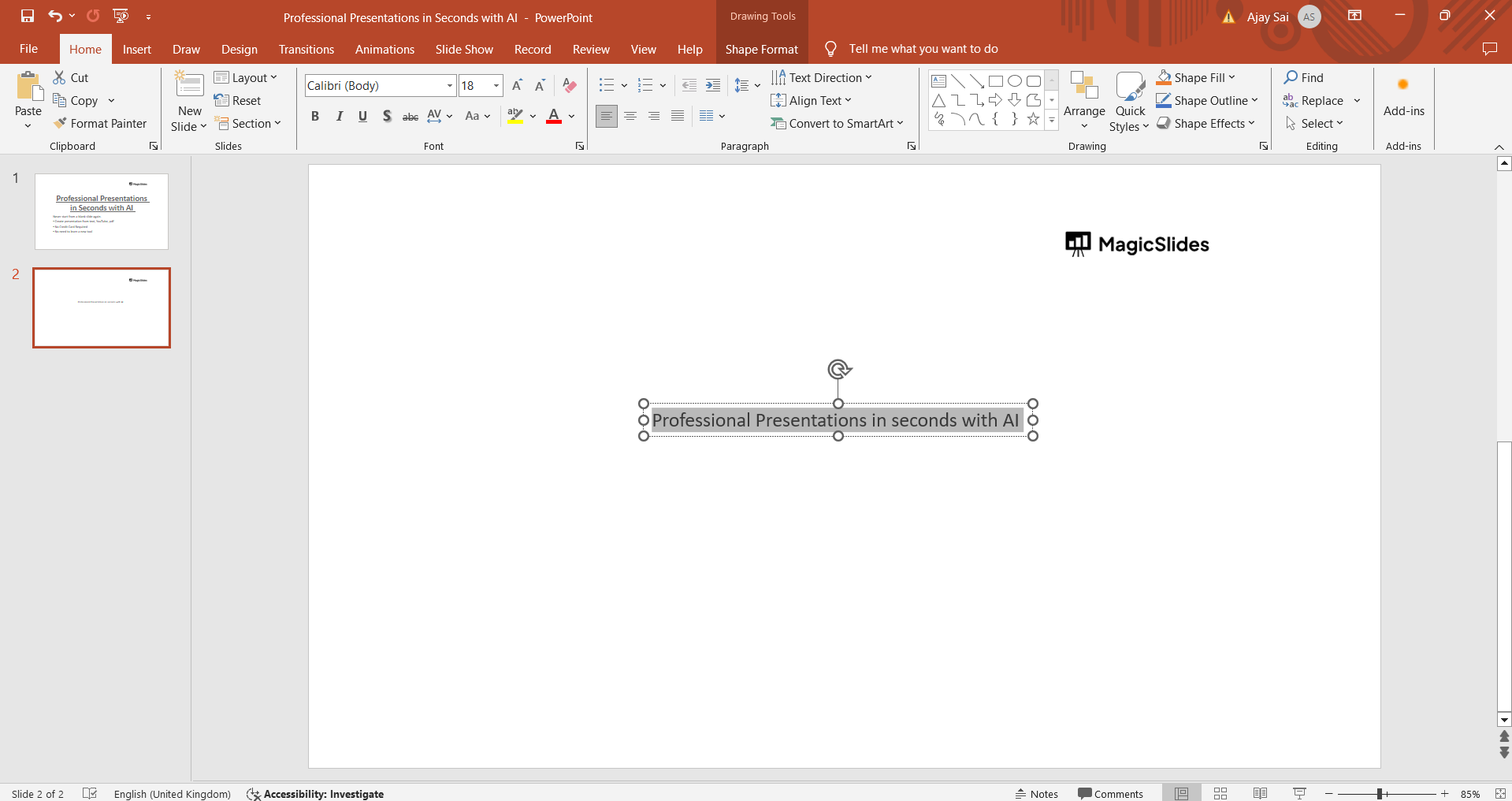Viewport: 1512px width, 801px height.
Task: Click Accessibility: Investigate in status bar
Action: coord(315,793)
